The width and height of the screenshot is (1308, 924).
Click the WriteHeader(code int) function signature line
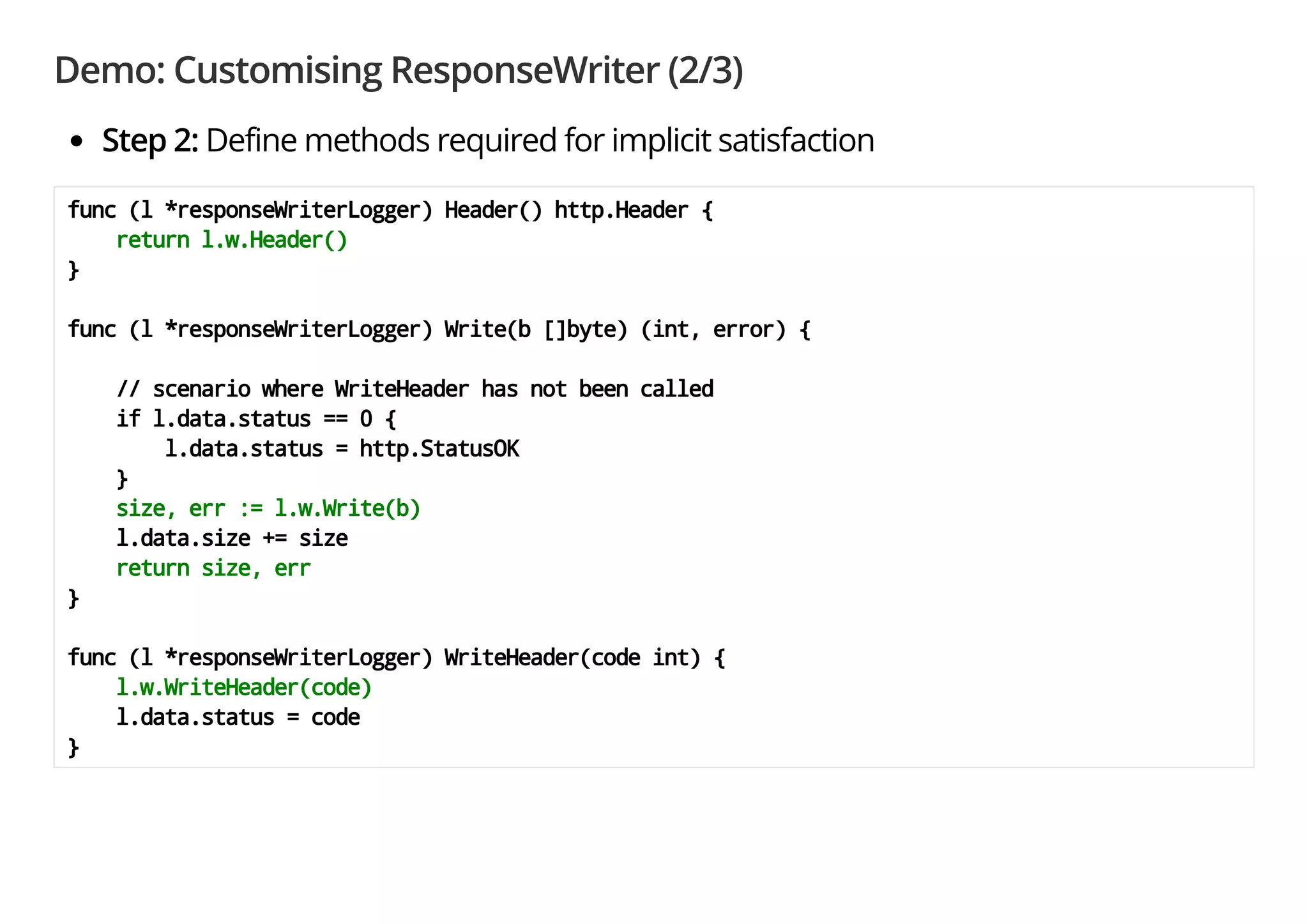click(x=397, y=658)
